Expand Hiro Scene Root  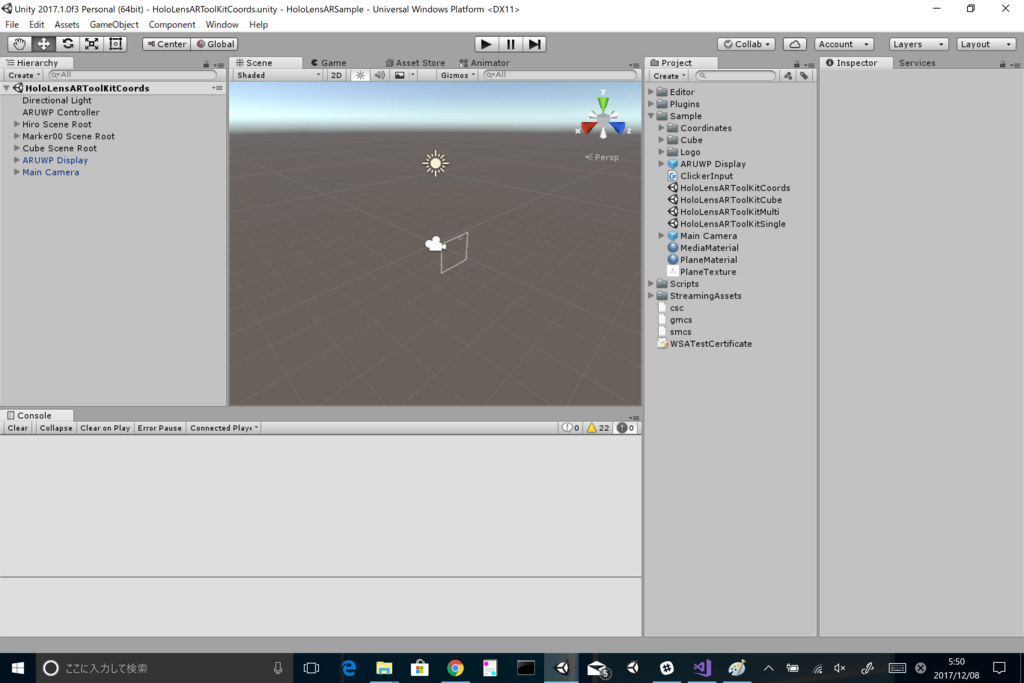coord(17,124)
